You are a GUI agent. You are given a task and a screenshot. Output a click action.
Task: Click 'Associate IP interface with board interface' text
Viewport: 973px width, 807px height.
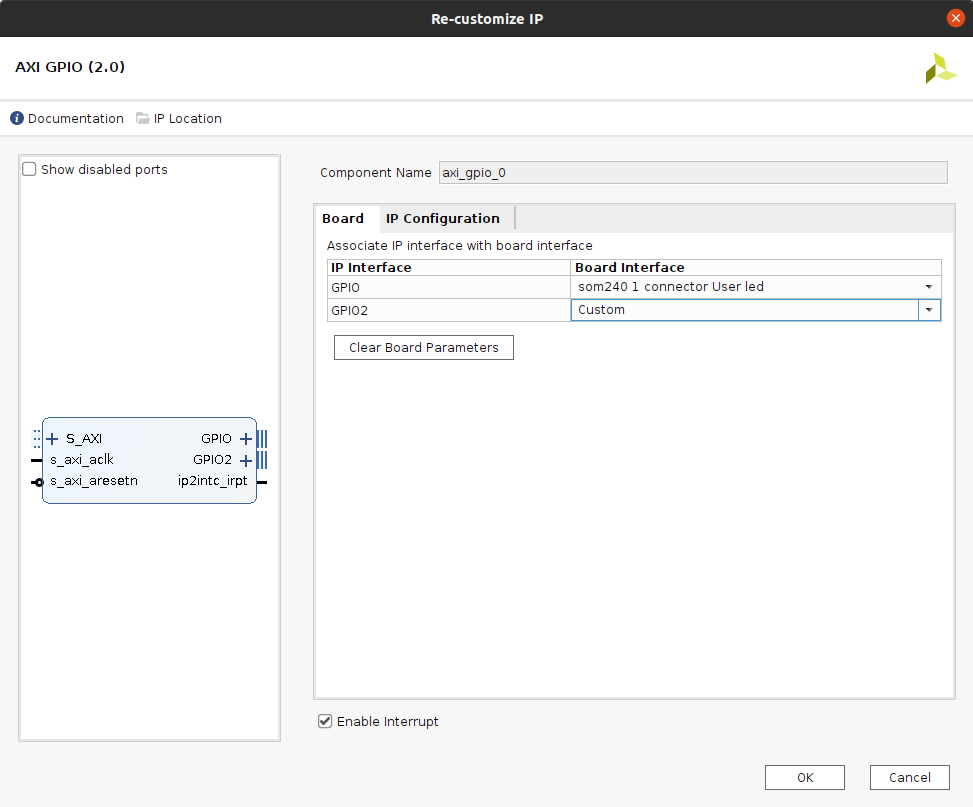(460, 246)
